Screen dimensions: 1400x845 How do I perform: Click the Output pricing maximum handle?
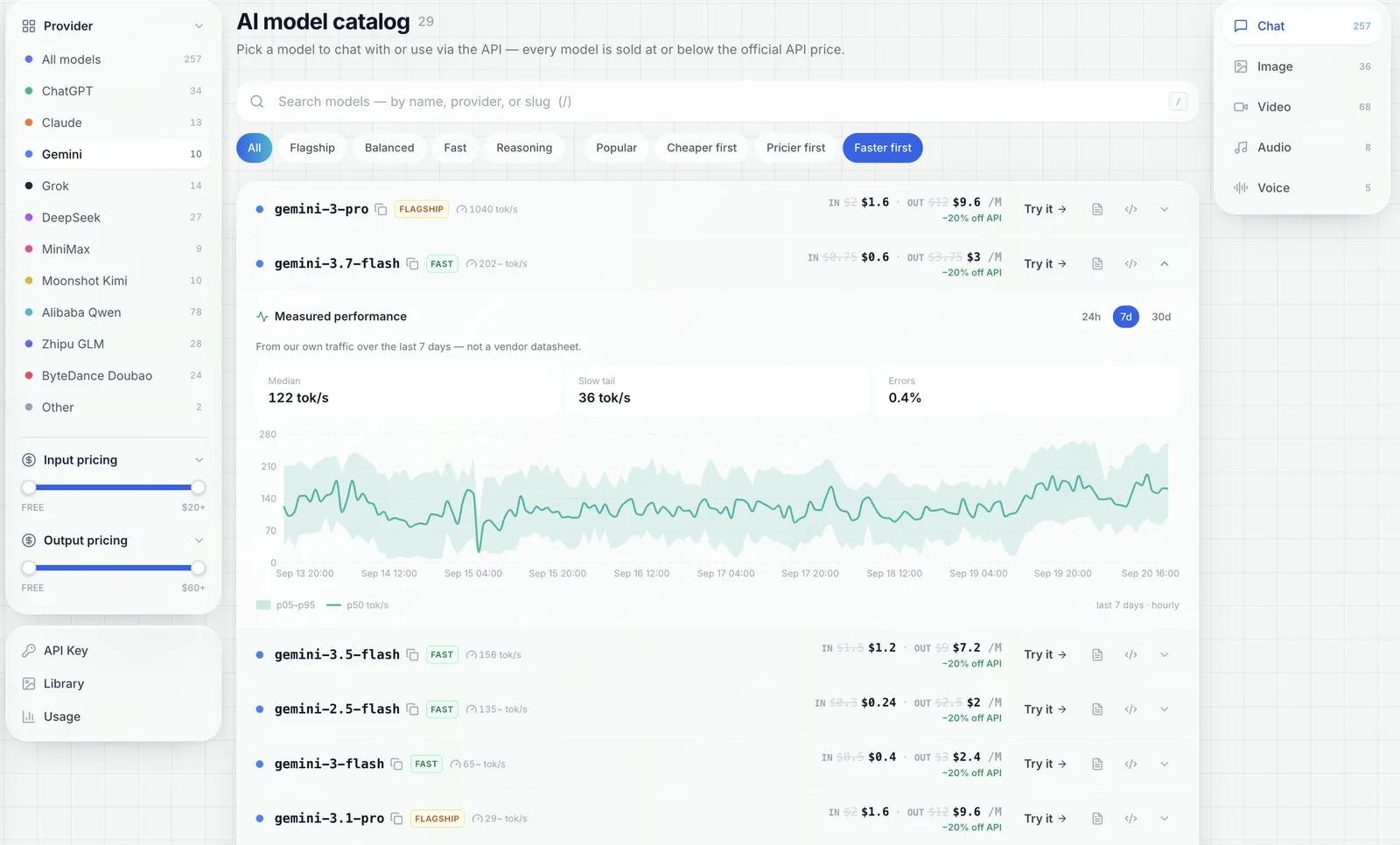click(x=198, y=568)
